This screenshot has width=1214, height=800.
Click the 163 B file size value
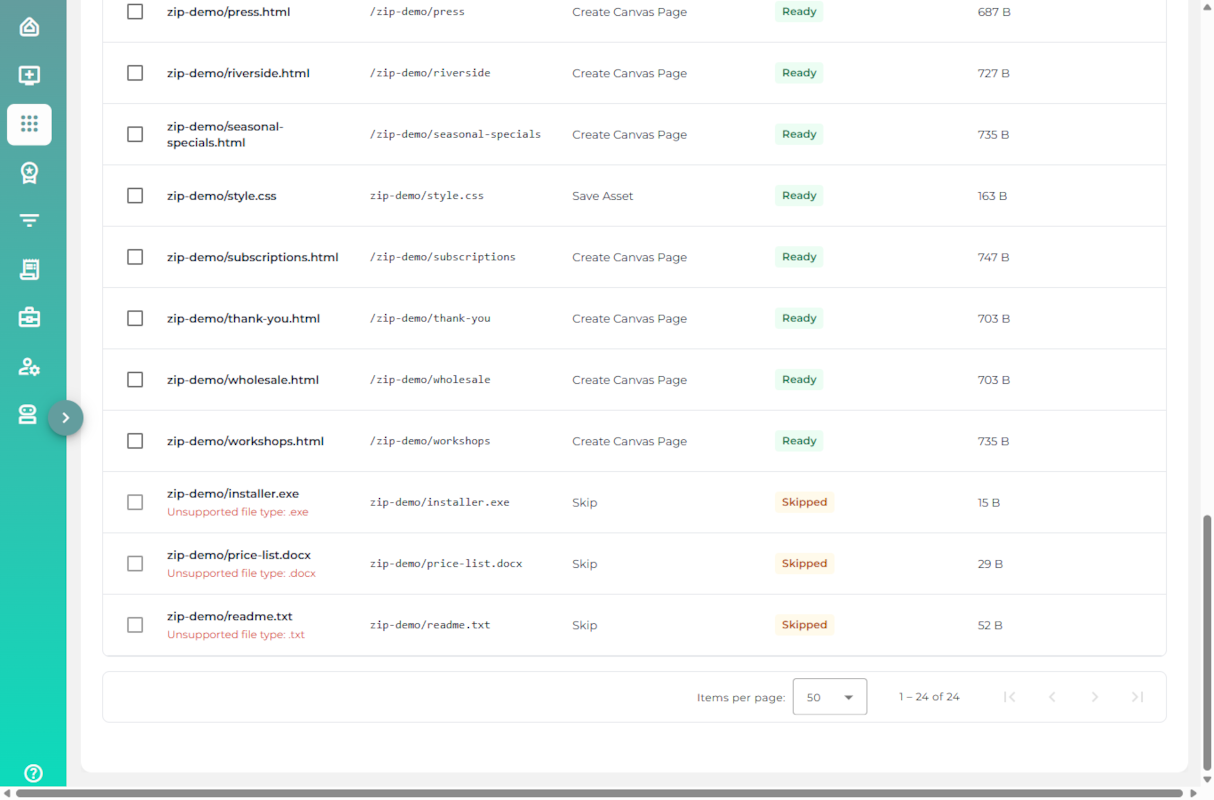click(993, 196)
